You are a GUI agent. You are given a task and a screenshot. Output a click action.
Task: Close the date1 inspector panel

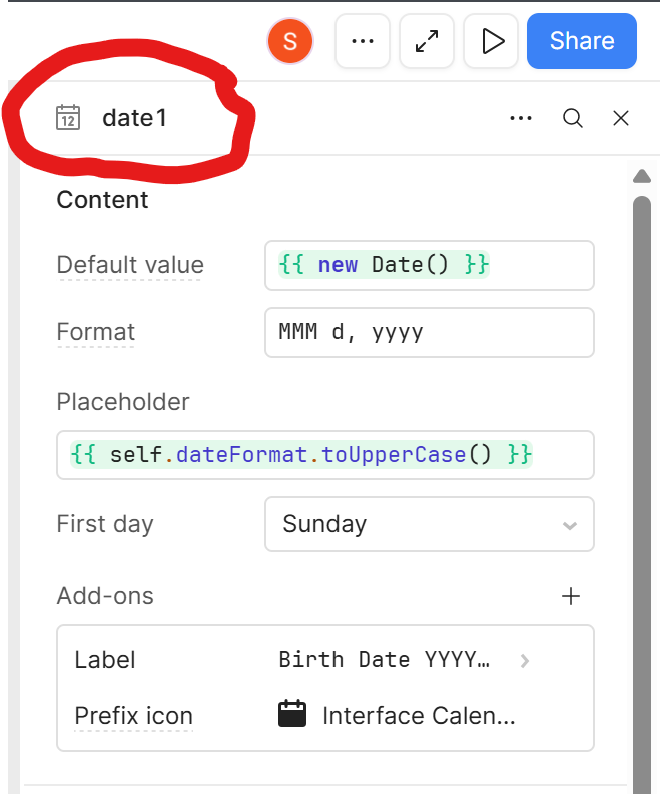(621, 118)
